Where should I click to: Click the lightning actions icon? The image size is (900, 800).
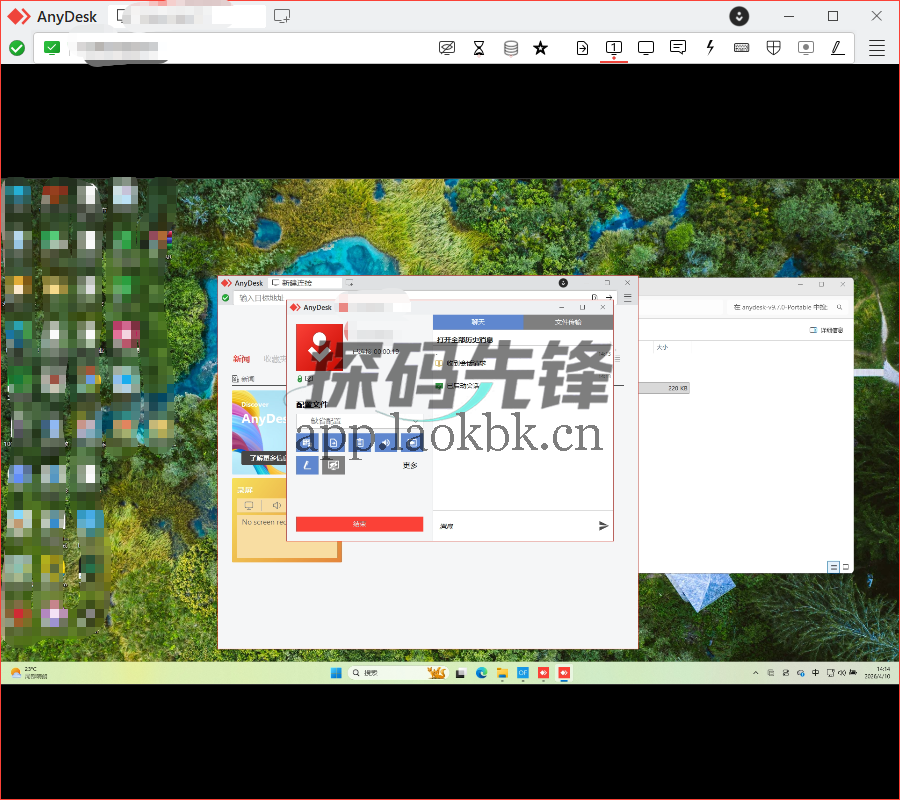pyautogui.click(x=710, y=47)
